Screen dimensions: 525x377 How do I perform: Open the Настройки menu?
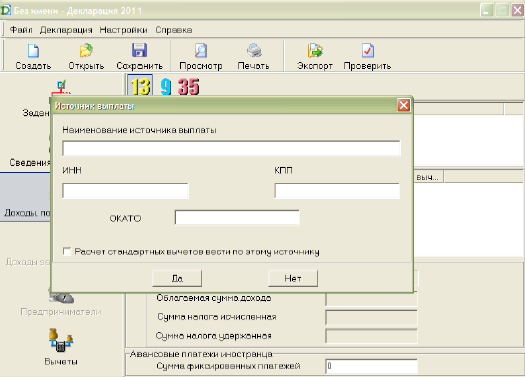pos(123,30)
